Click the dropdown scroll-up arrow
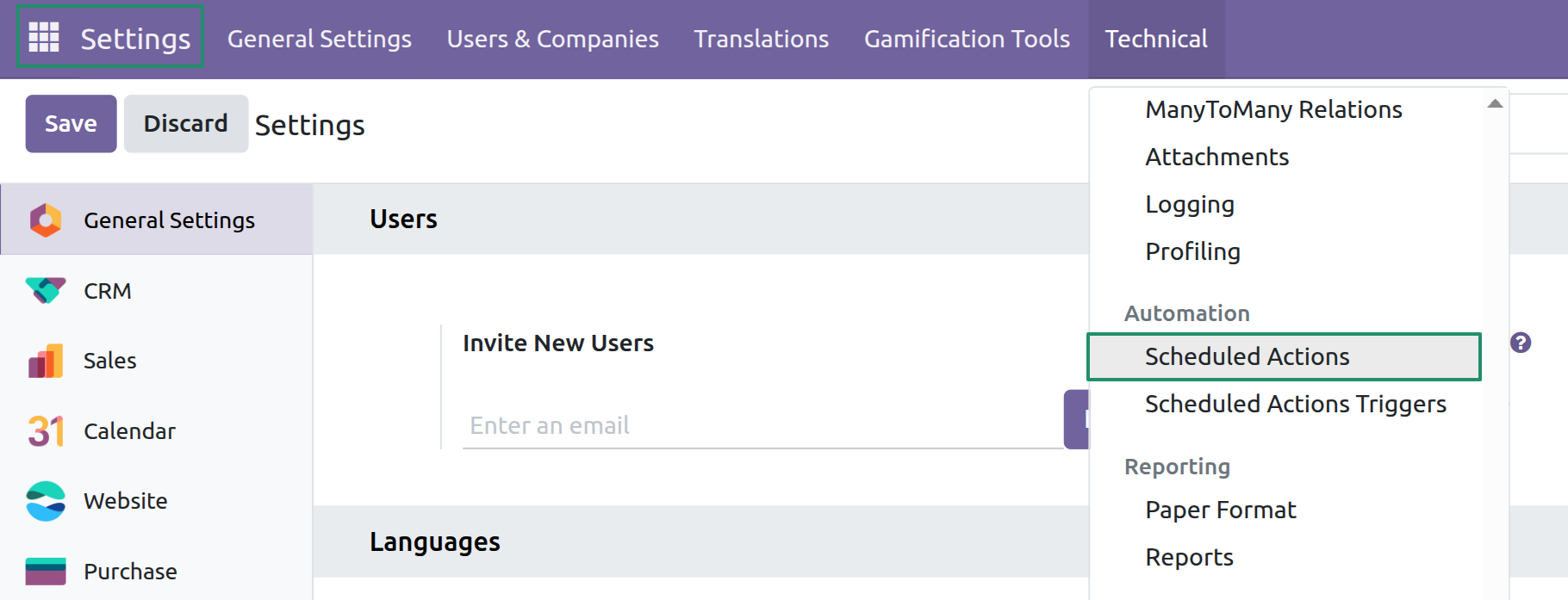Screen dimensions: 1568x600 1495,103
